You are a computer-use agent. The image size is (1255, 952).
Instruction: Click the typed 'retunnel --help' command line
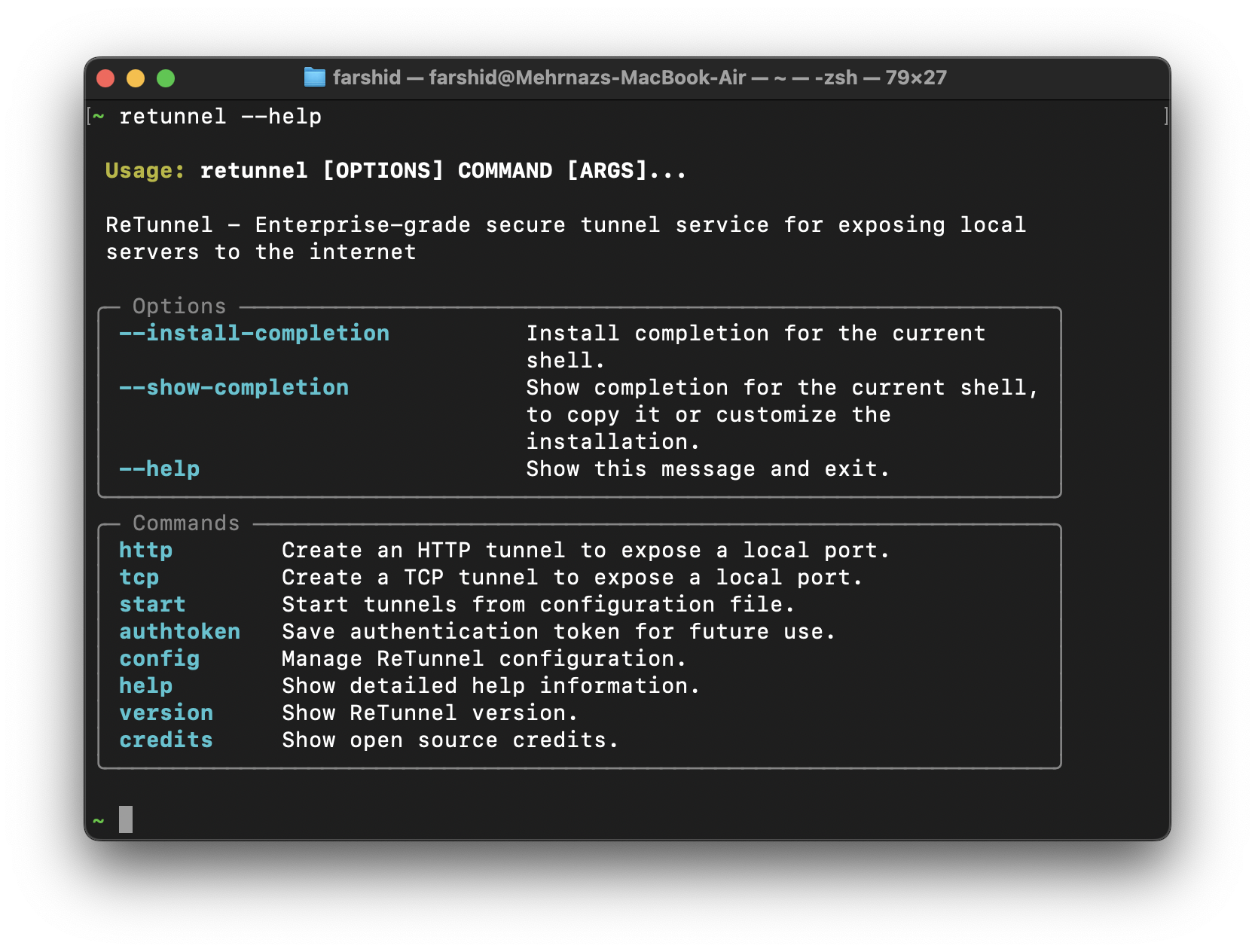point(220,116)
